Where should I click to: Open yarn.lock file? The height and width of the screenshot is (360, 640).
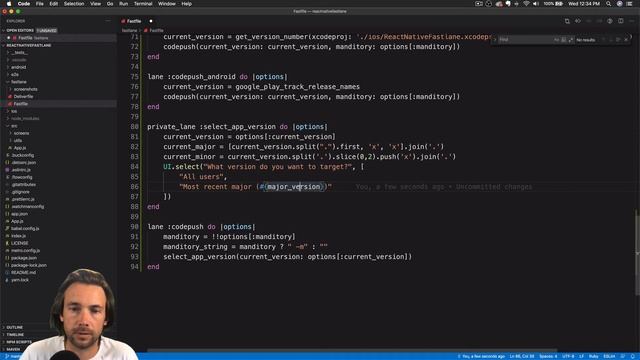coord(20,280)
